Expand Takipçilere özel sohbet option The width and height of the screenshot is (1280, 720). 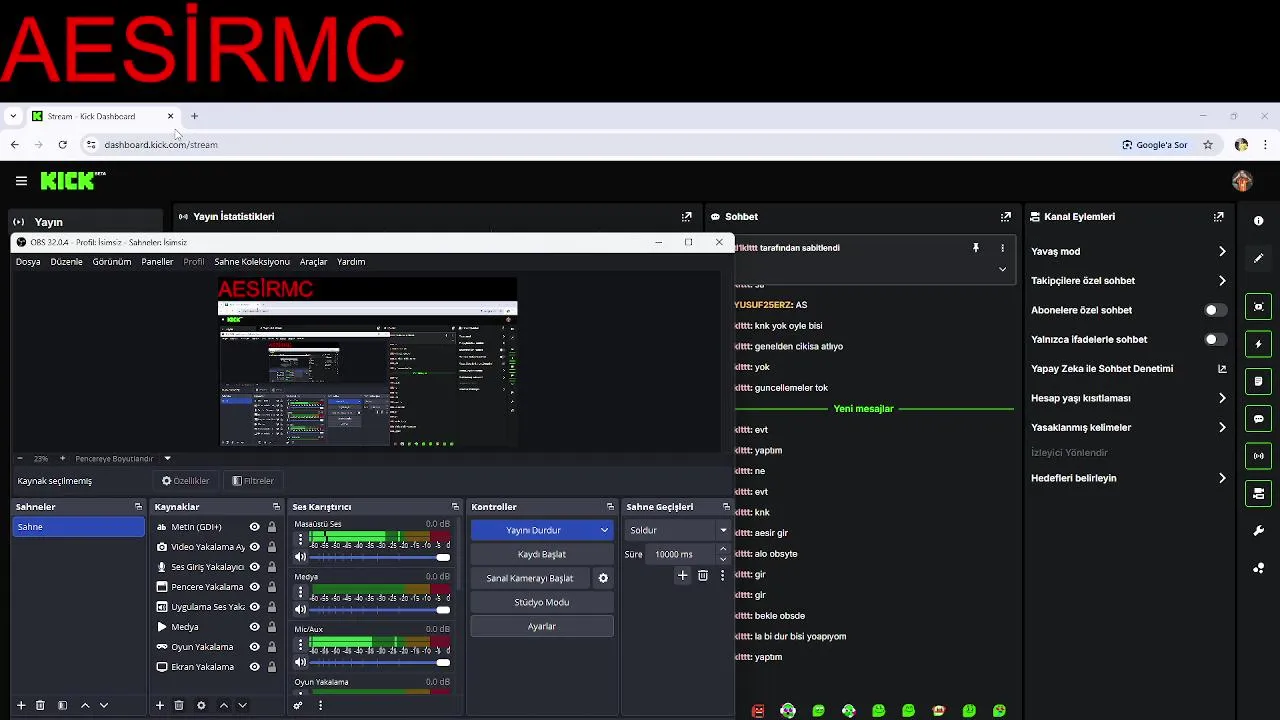click(1222, 281)
